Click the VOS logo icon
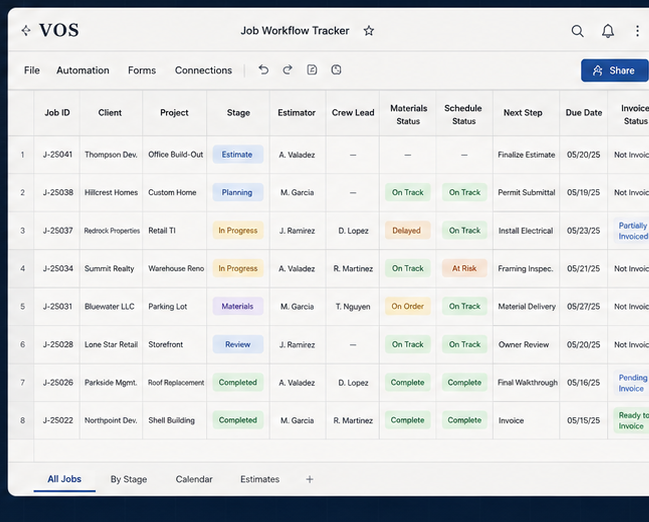 [x=26, y=30]
